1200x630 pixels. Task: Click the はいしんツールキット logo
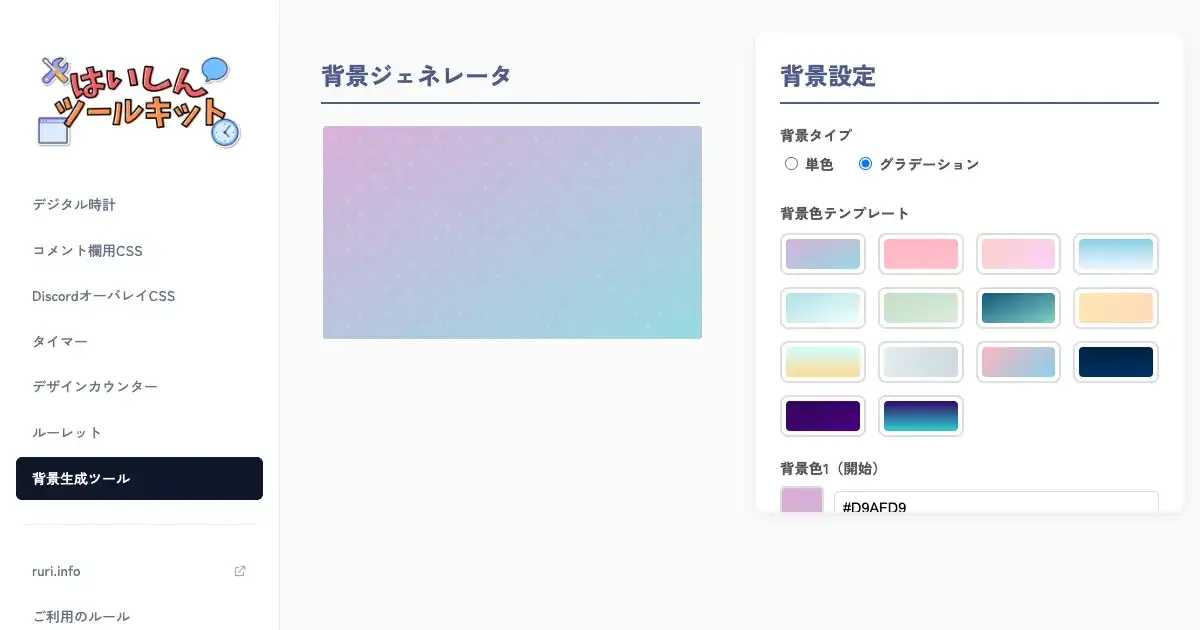(139, 101)
